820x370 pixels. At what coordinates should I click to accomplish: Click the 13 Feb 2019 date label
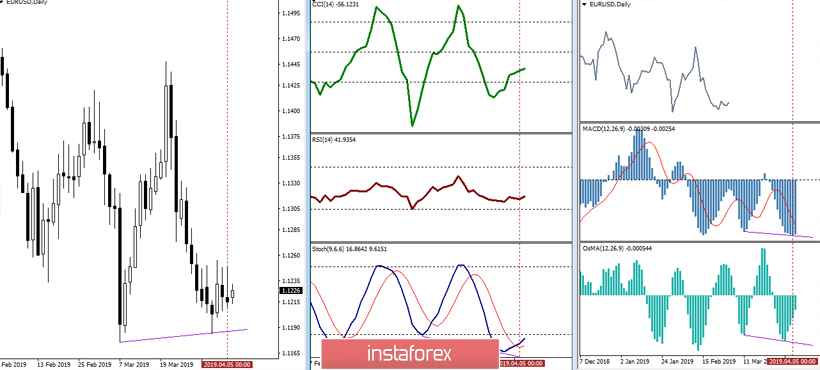[54, 364]
